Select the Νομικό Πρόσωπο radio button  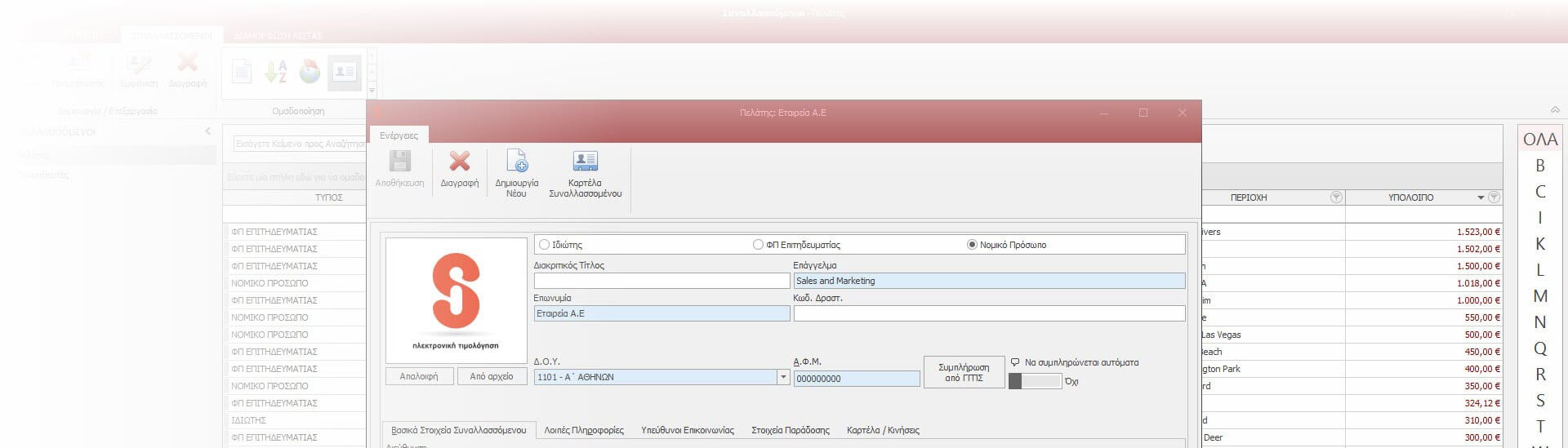[972, 245]
